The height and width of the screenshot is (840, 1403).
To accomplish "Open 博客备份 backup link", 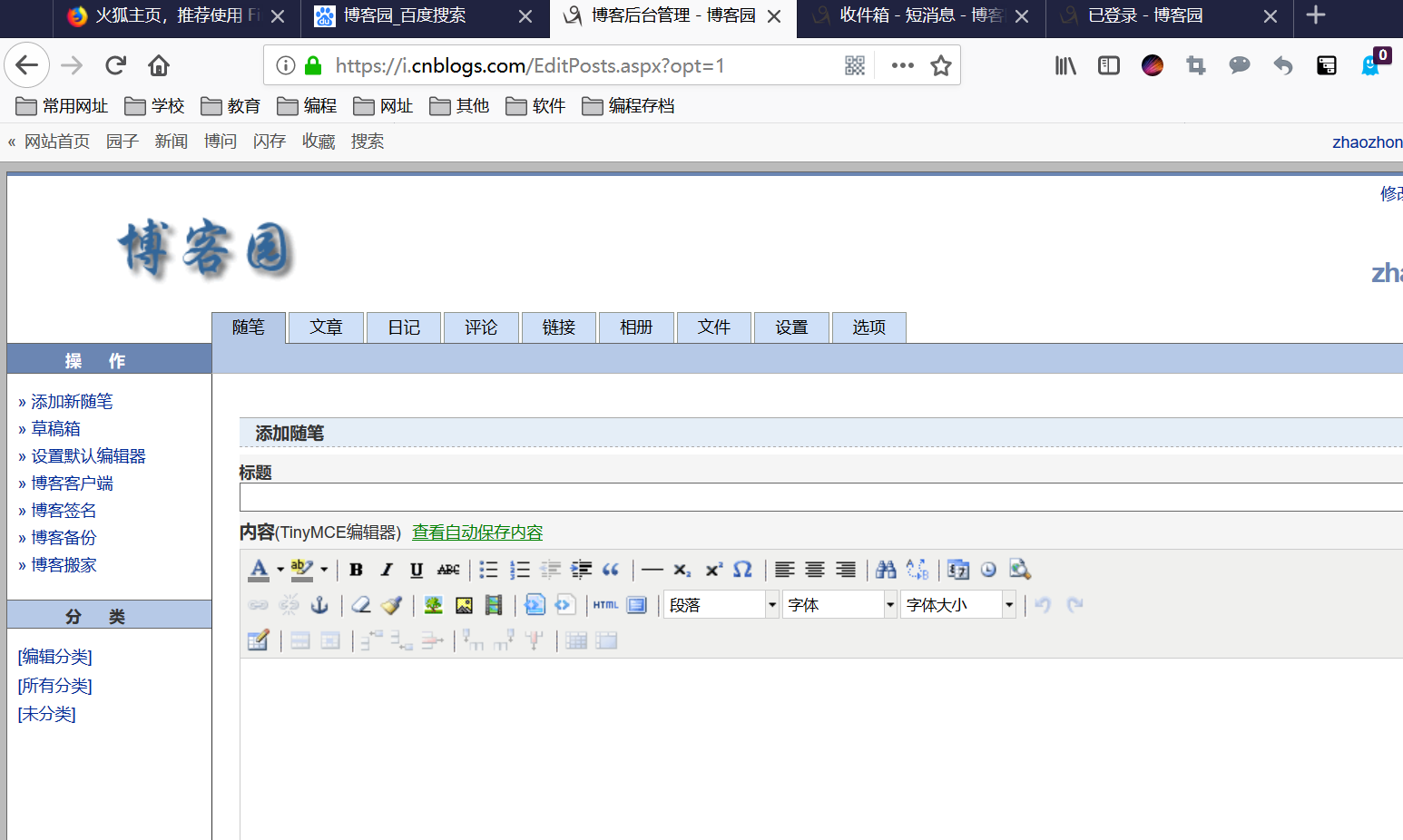I will [64, 538].
